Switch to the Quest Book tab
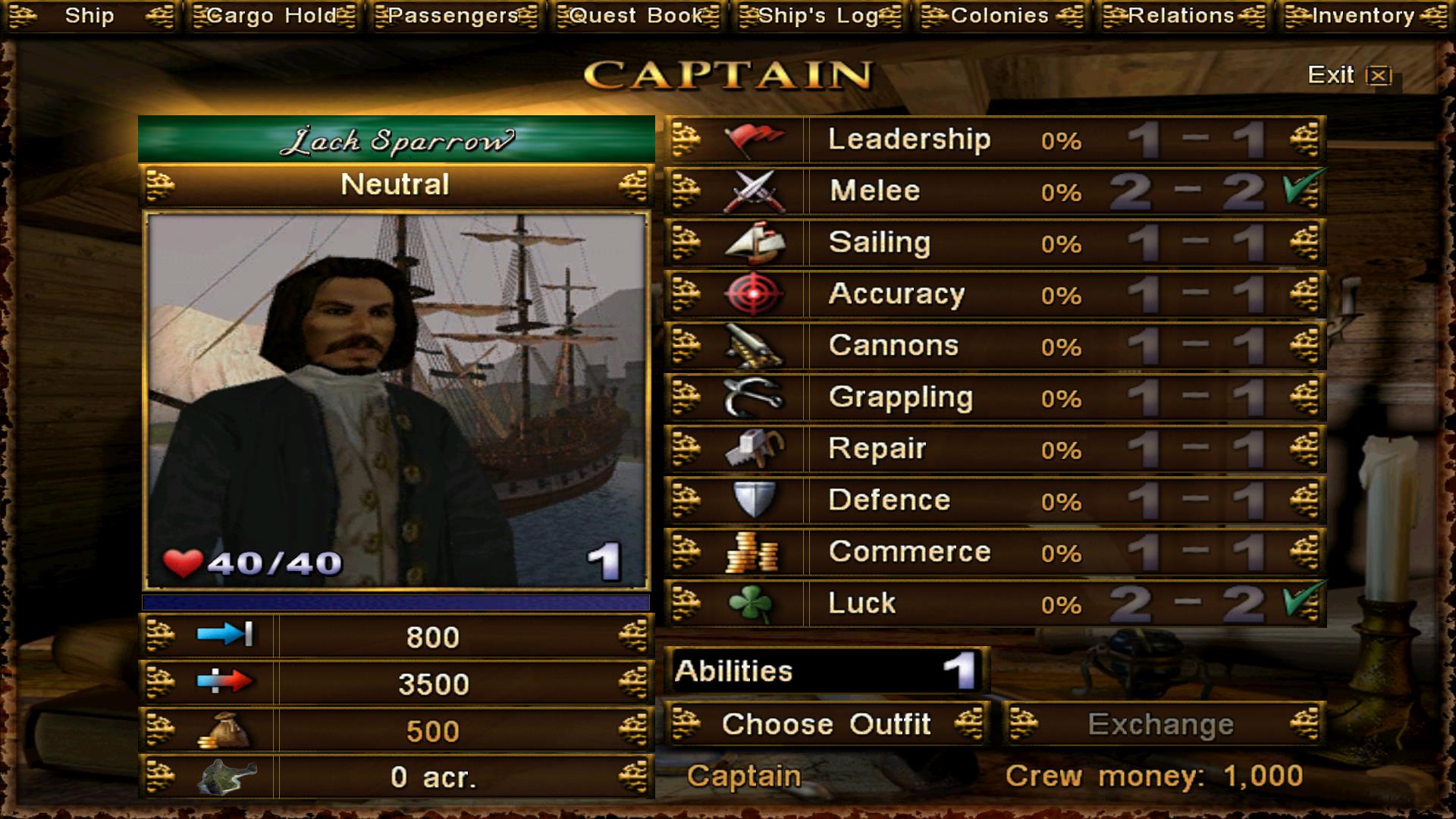1456x819 pixels. pos(637,16)
